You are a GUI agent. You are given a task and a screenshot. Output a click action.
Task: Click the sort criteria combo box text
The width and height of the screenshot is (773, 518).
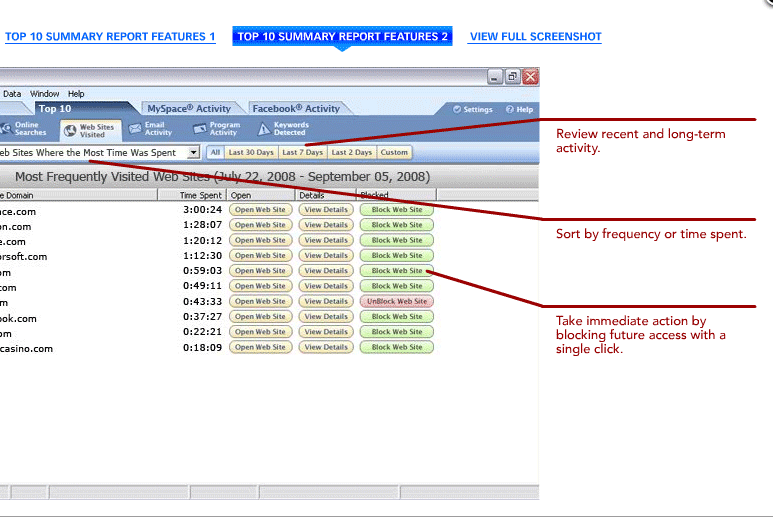tap(88, 153)
